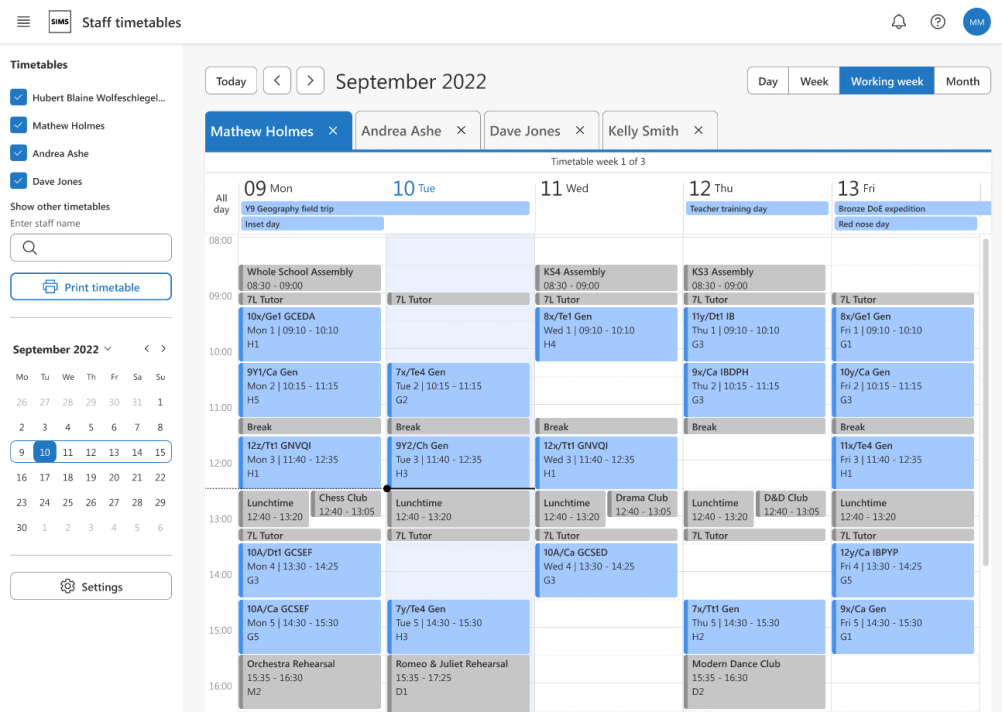
Task: Click the staff name search field
Action: click(91, 248)
